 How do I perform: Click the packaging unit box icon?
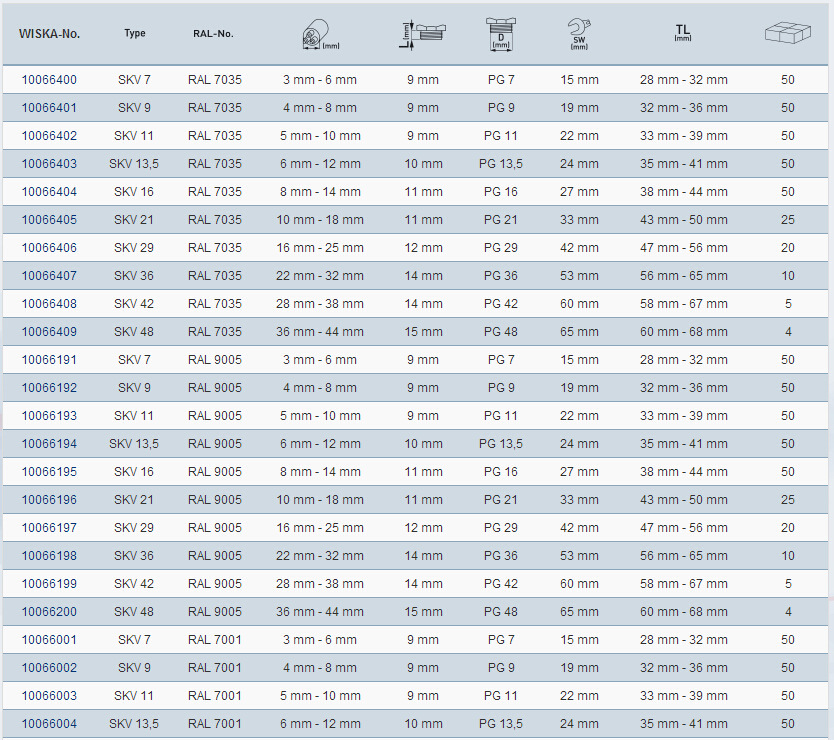788,33
